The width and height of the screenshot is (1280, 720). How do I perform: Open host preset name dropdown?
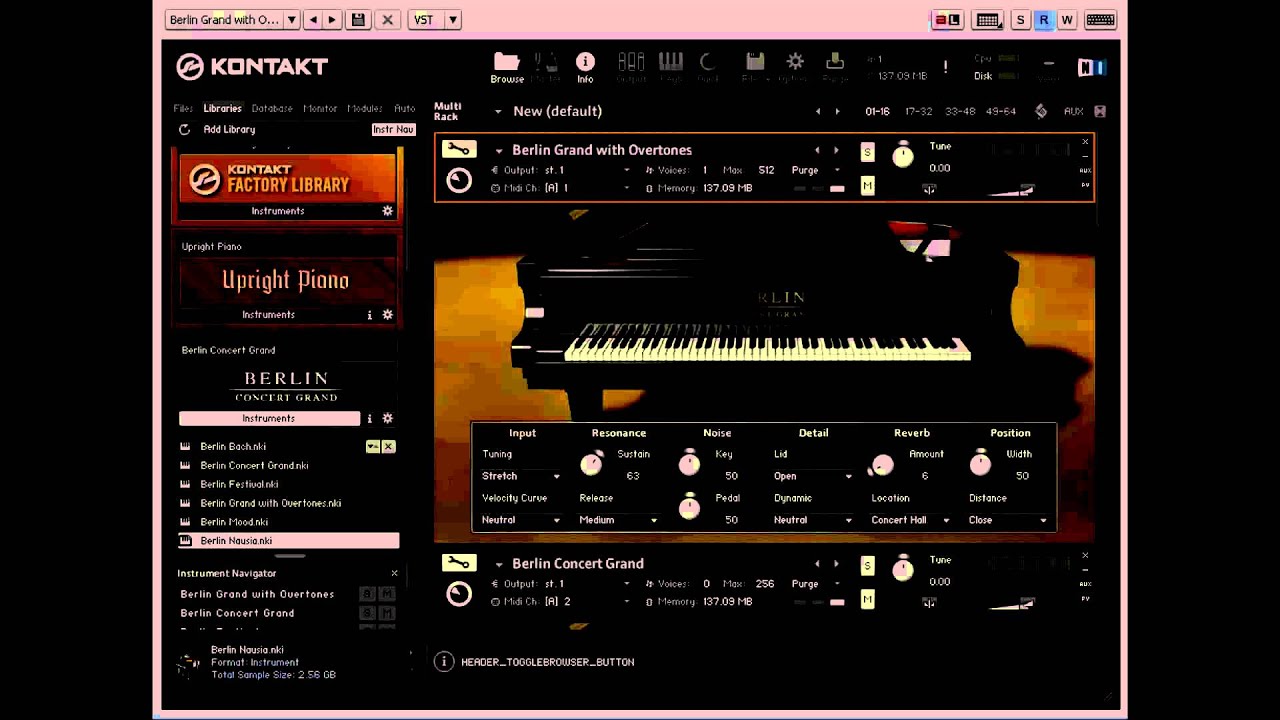[x=291, y=20]
